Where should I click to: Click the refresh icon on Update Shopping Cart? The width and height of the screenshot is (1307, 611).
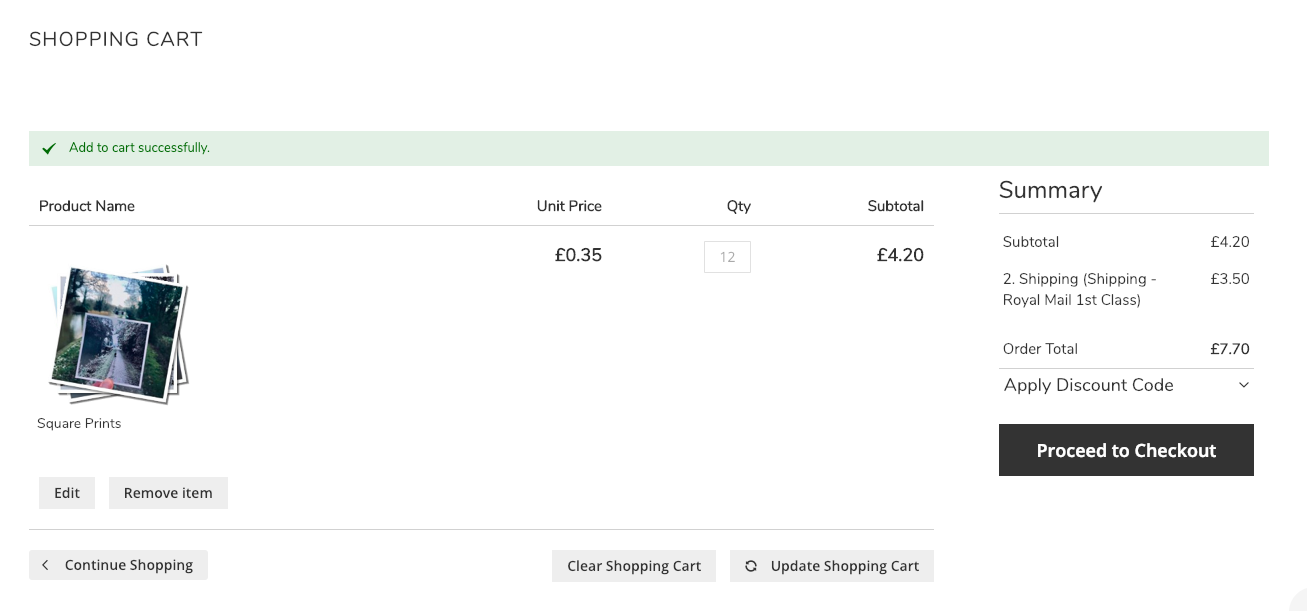pyautogui.click(x=751, y=566)
